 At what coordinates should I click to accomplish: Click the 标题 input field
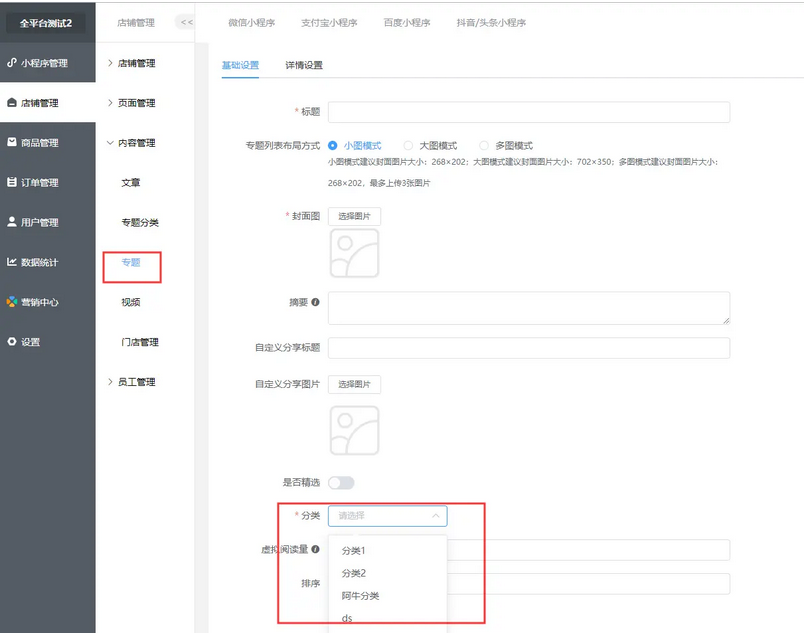(x=529, y=112)
